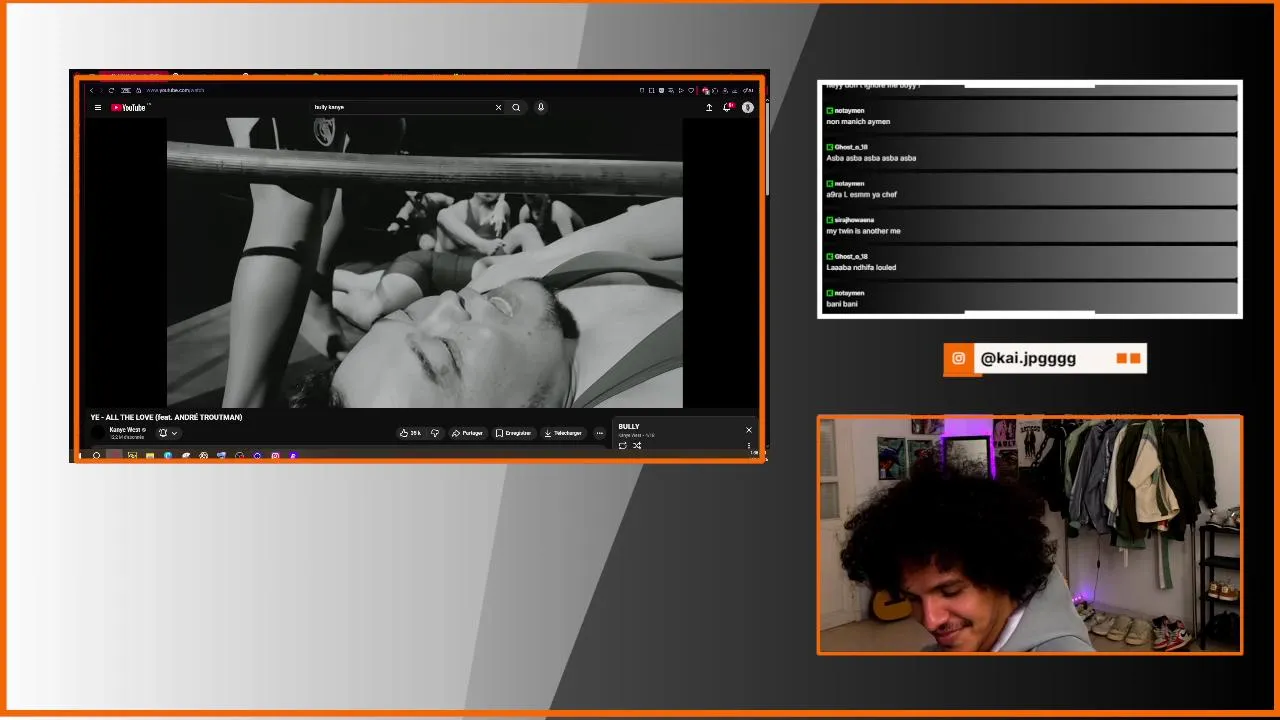Open YouTube notifications bell

pos(727,107)
